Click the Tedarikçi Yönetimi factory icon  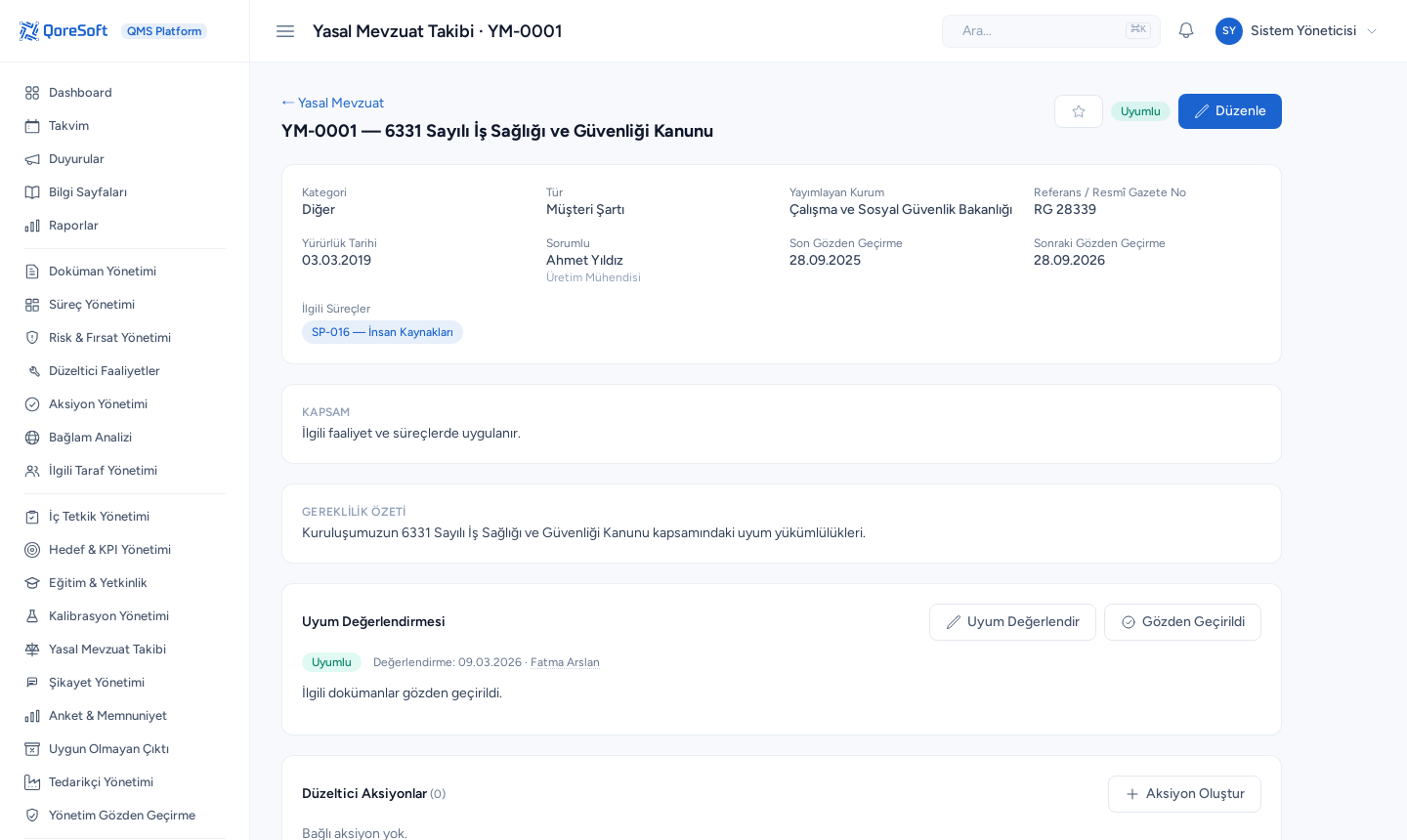click(32, 782)
